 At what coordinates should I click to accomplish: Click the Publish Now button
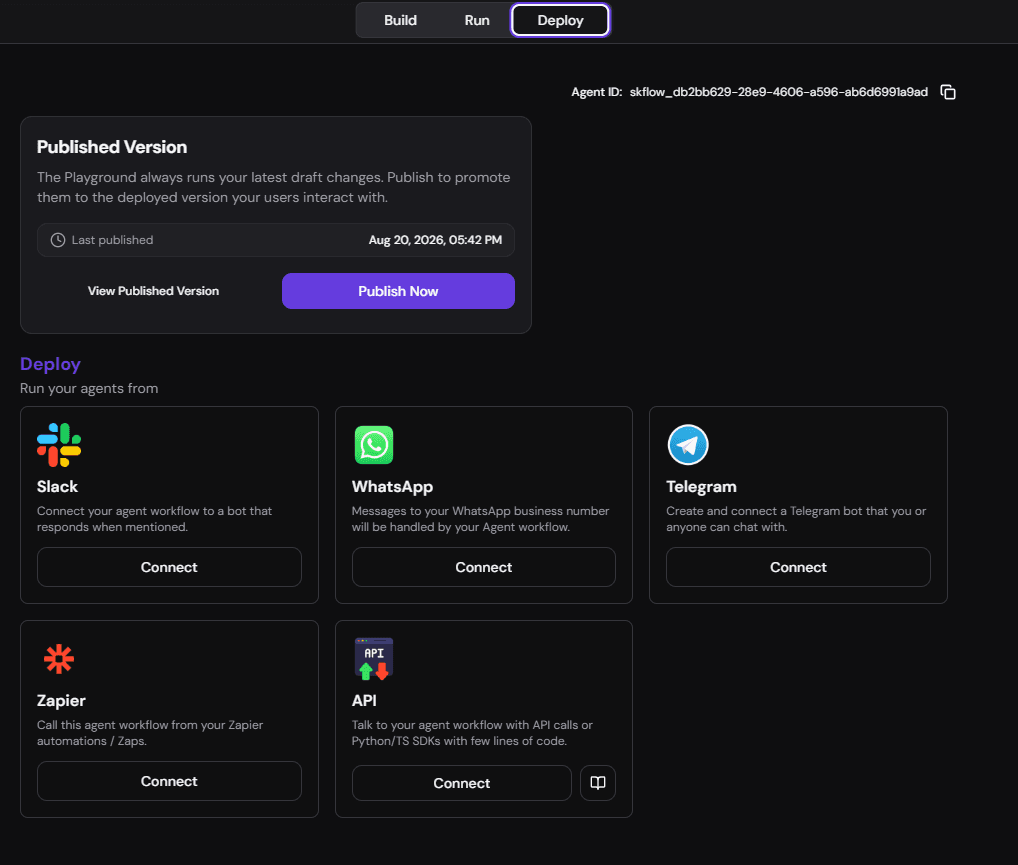click(398, 291)
